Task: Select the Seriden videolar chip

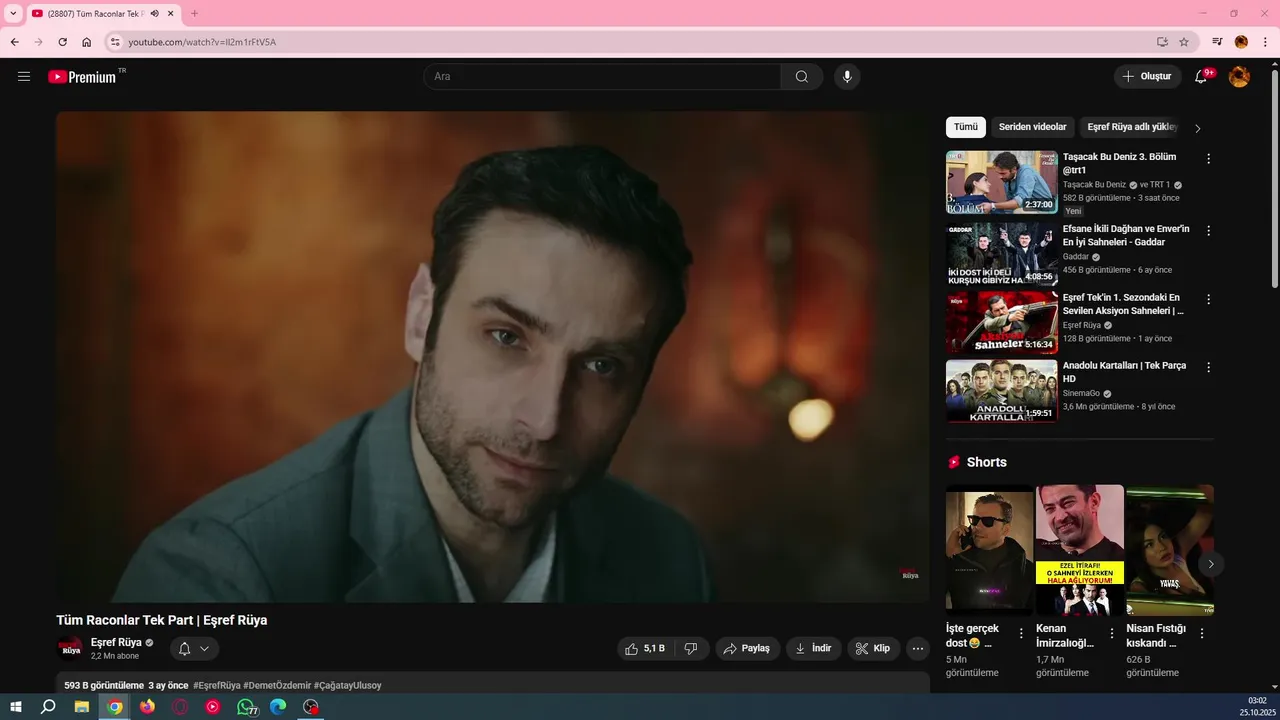Action: (1032, 127)
